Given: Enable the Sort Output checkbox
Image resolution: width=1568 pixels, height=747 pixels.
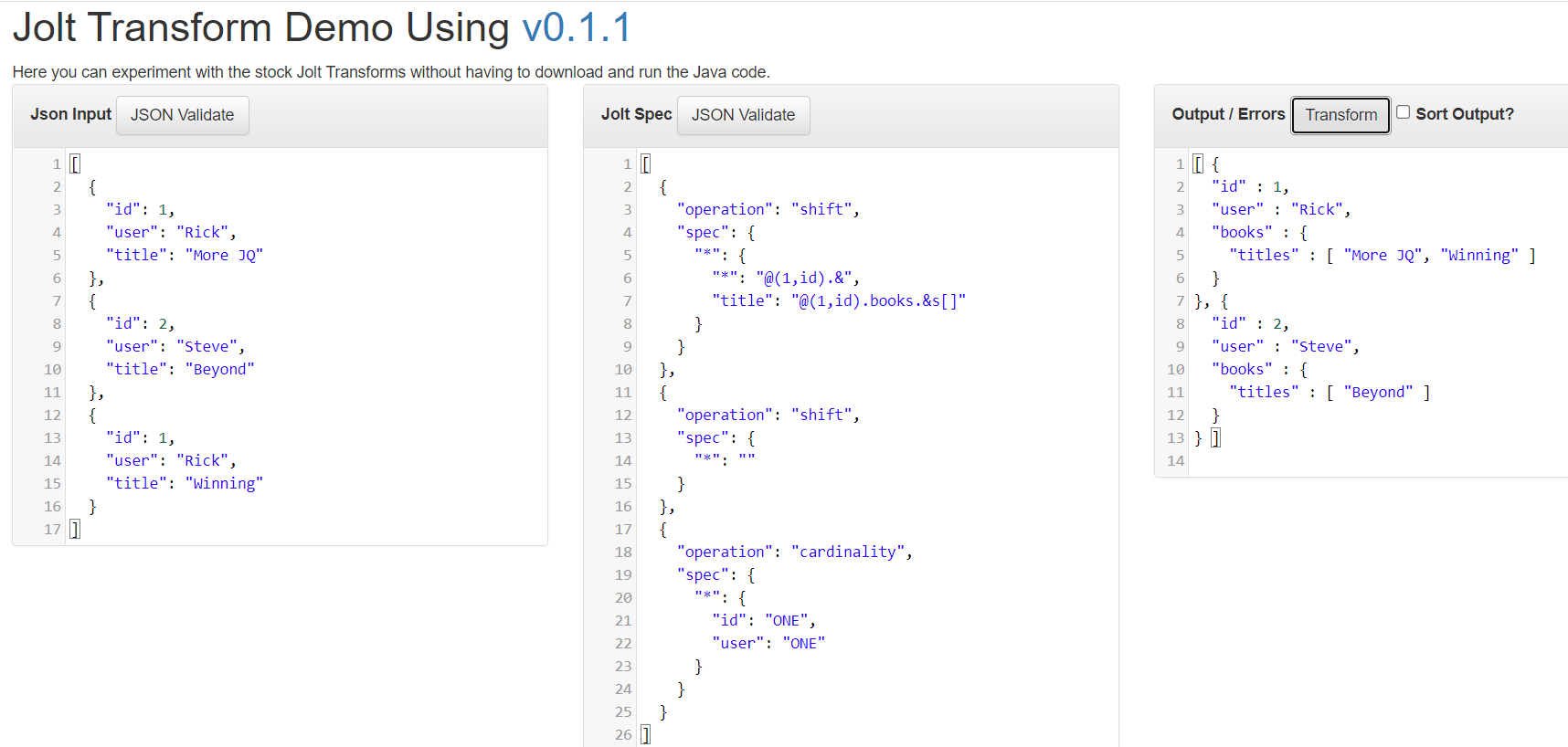Looking at the screenshot, I should pos(1403,112).
